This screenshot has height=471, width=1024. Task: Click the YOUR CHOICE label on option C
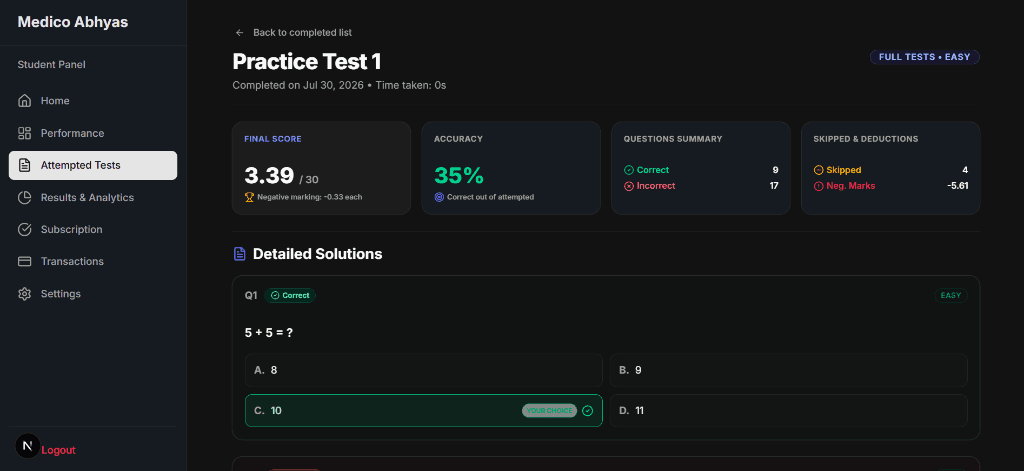tap(549, 411)
